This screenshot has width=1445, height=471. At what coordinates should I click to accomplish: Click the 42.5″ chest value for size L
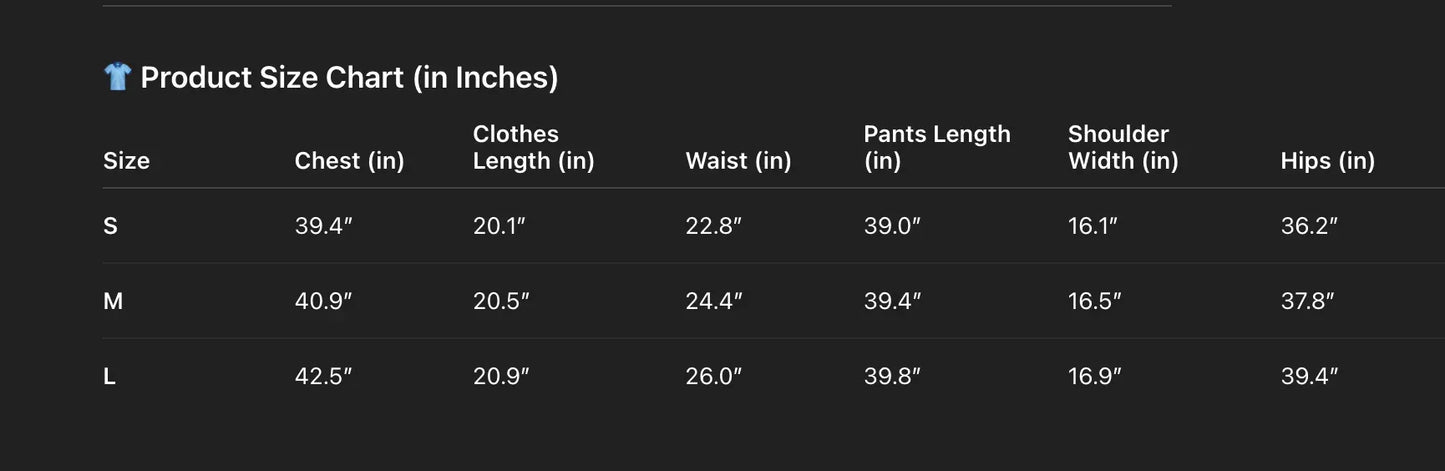click(x=323, y=377)
